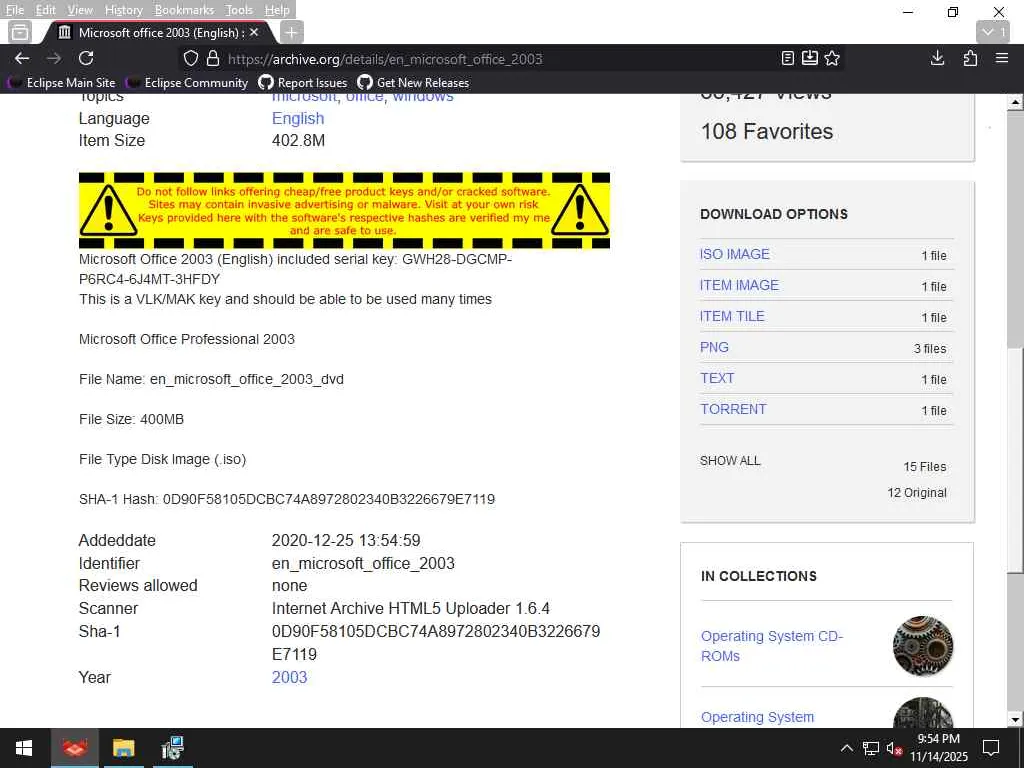Reload the current page
The width and height of the screenshot is (1024, 768).
(86, 58)
